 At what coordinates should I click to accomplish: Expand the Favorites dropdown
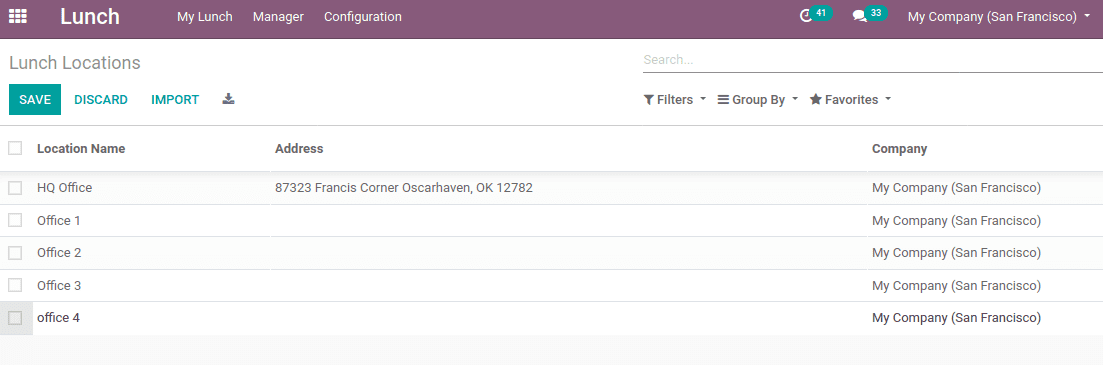pos(850,100)
